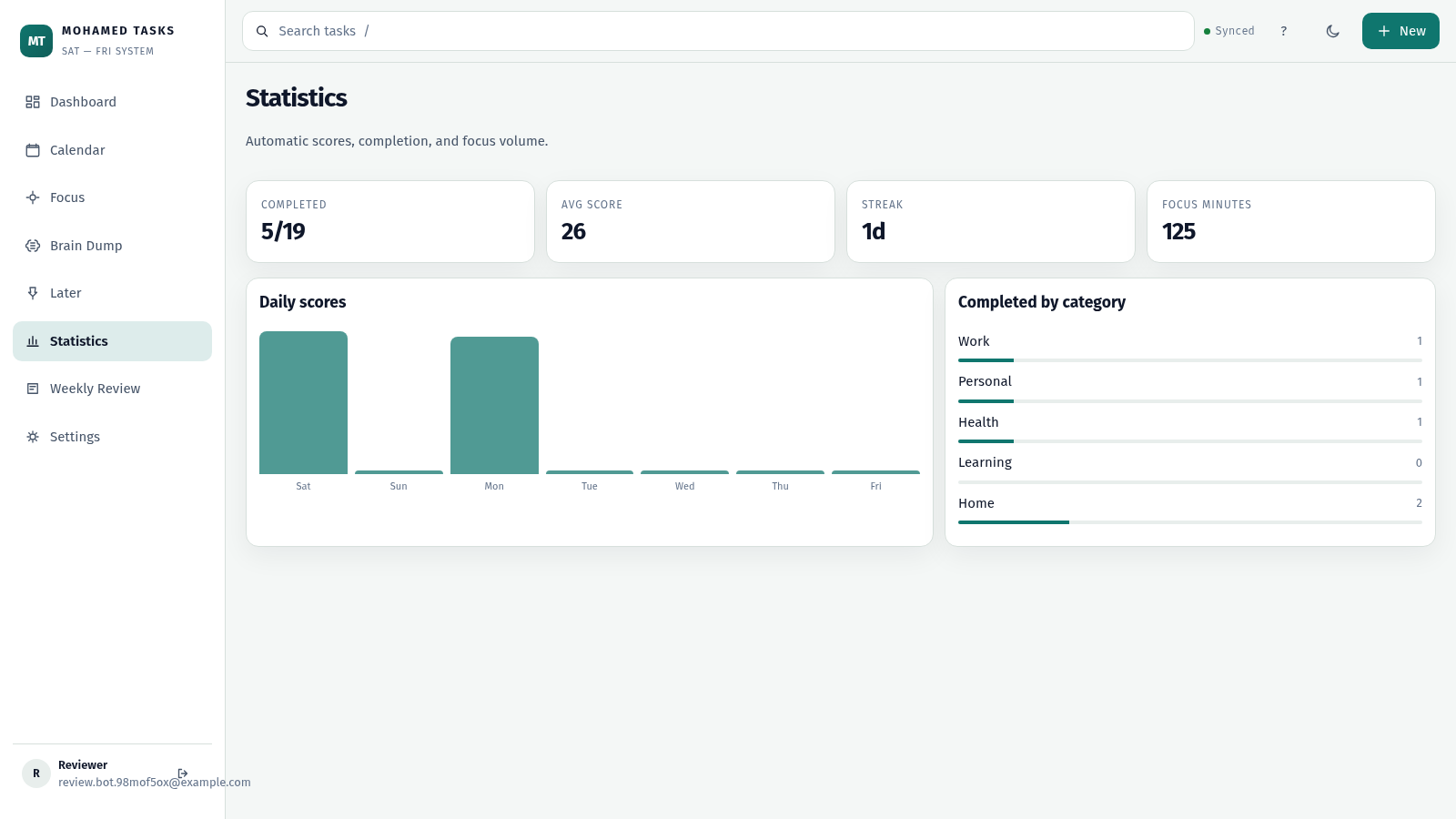The height and width of the screenshot is (819, 1456).
Task: Focus the Search tasks field
Action: [718, 31]
